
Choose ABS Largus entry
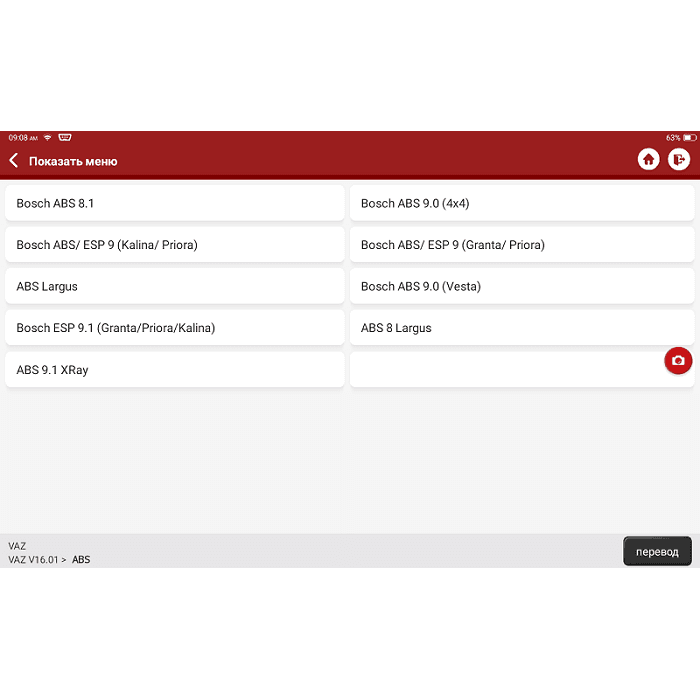[175, 286]
